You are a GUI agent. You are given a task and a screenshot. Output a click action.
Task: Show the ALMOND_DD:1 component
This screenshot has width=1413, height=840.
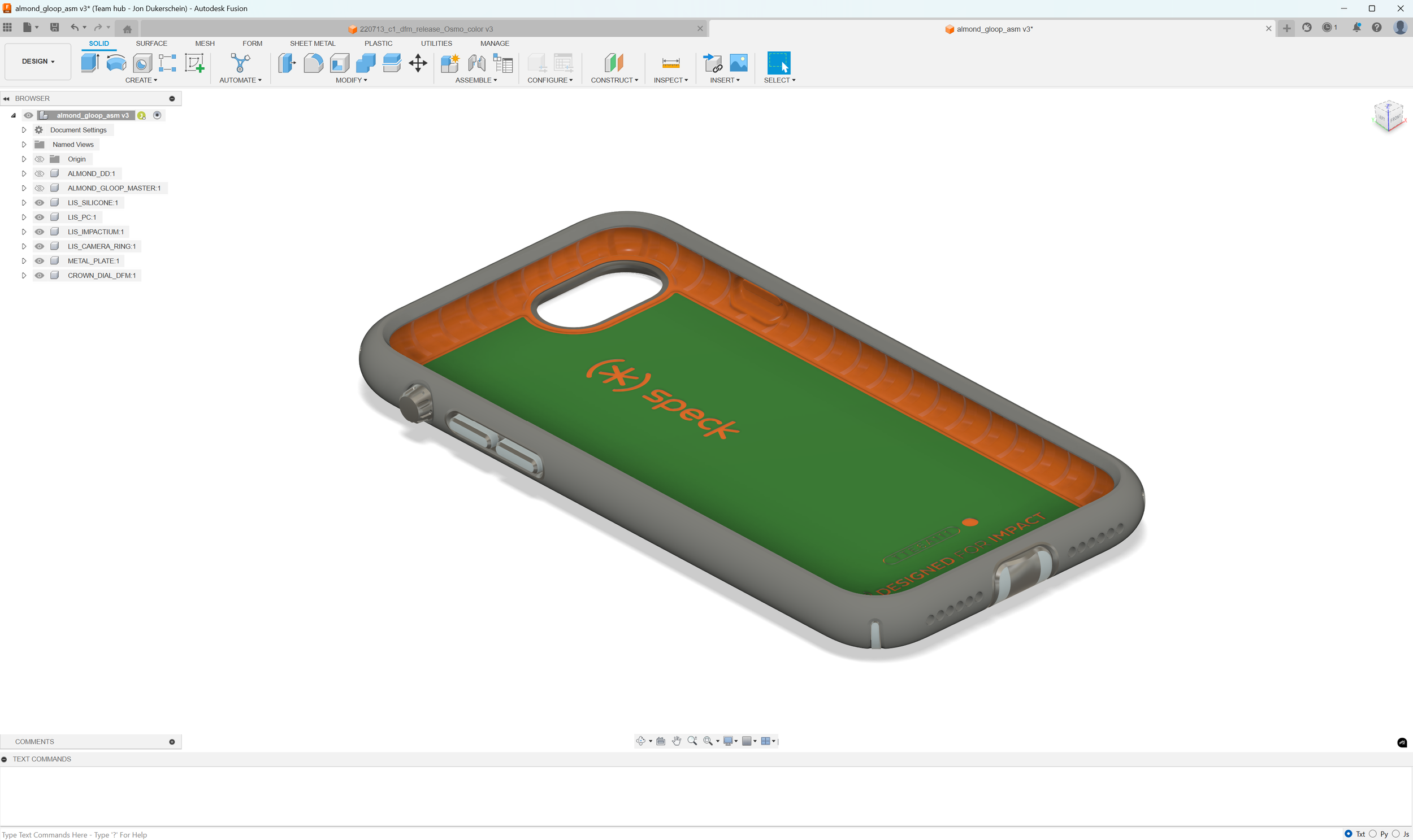point(39,174)
